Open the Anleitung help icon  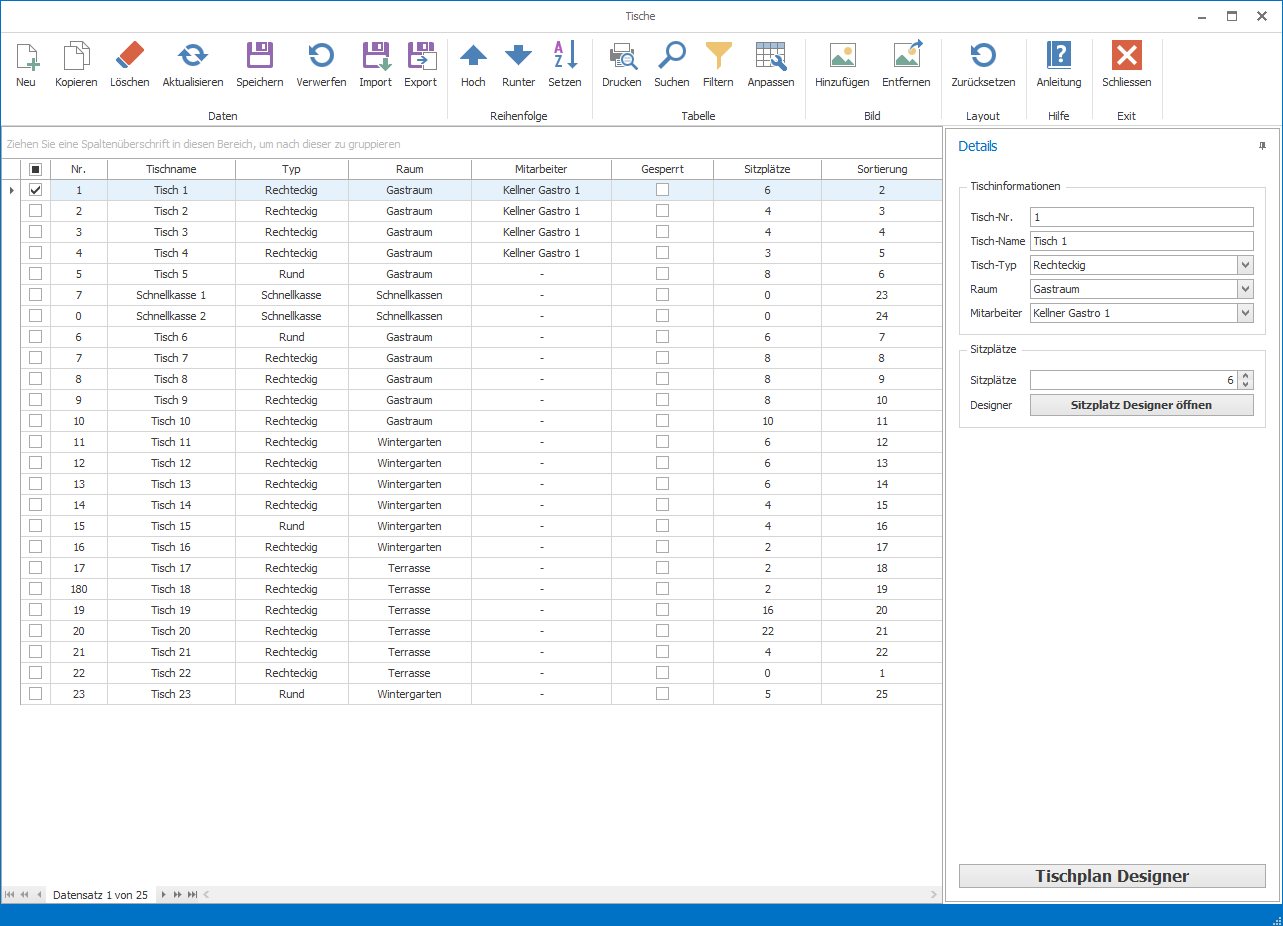point(1058,57)
